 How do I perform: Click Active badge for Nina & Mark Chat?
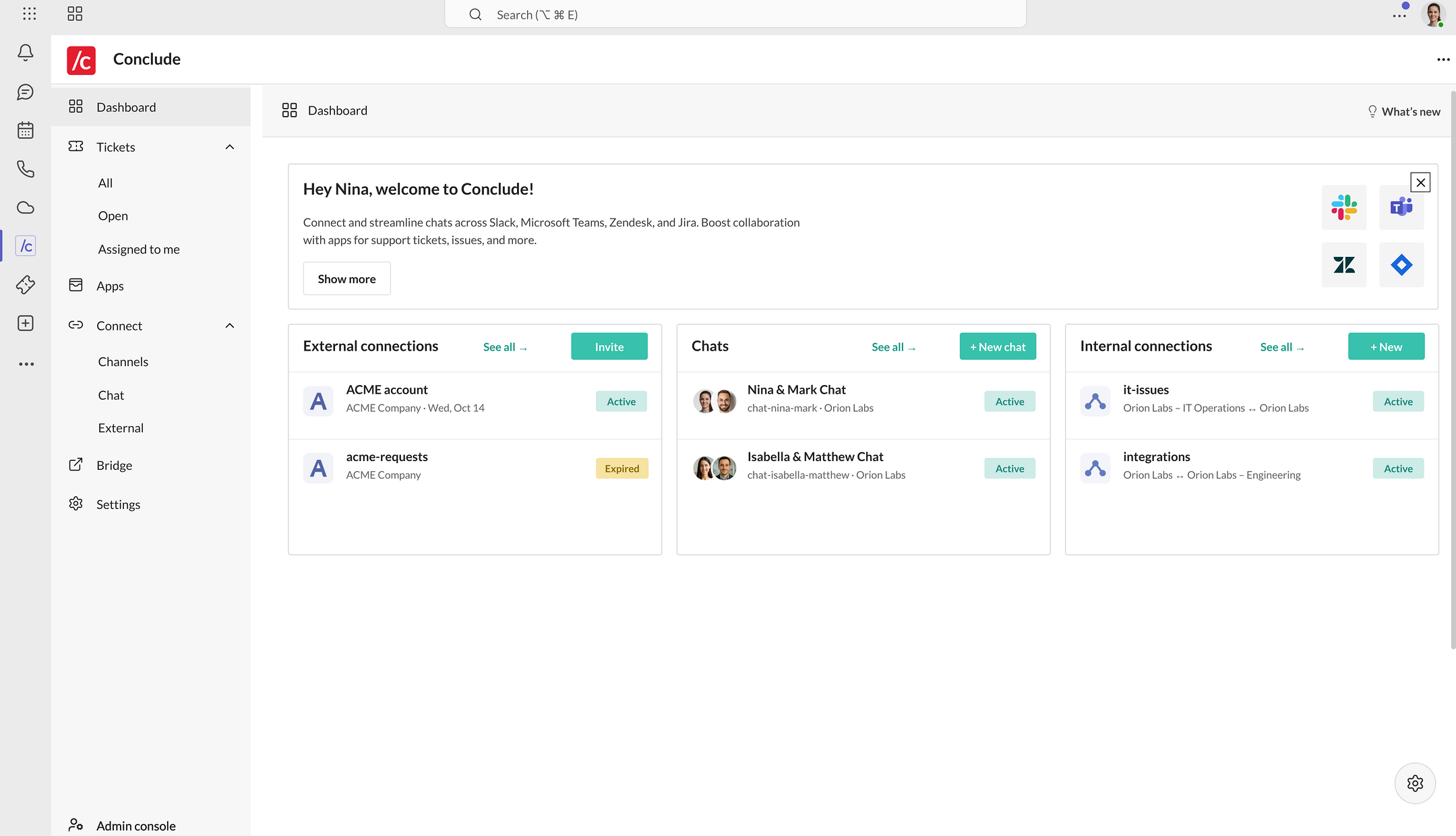pos(1010,402)
